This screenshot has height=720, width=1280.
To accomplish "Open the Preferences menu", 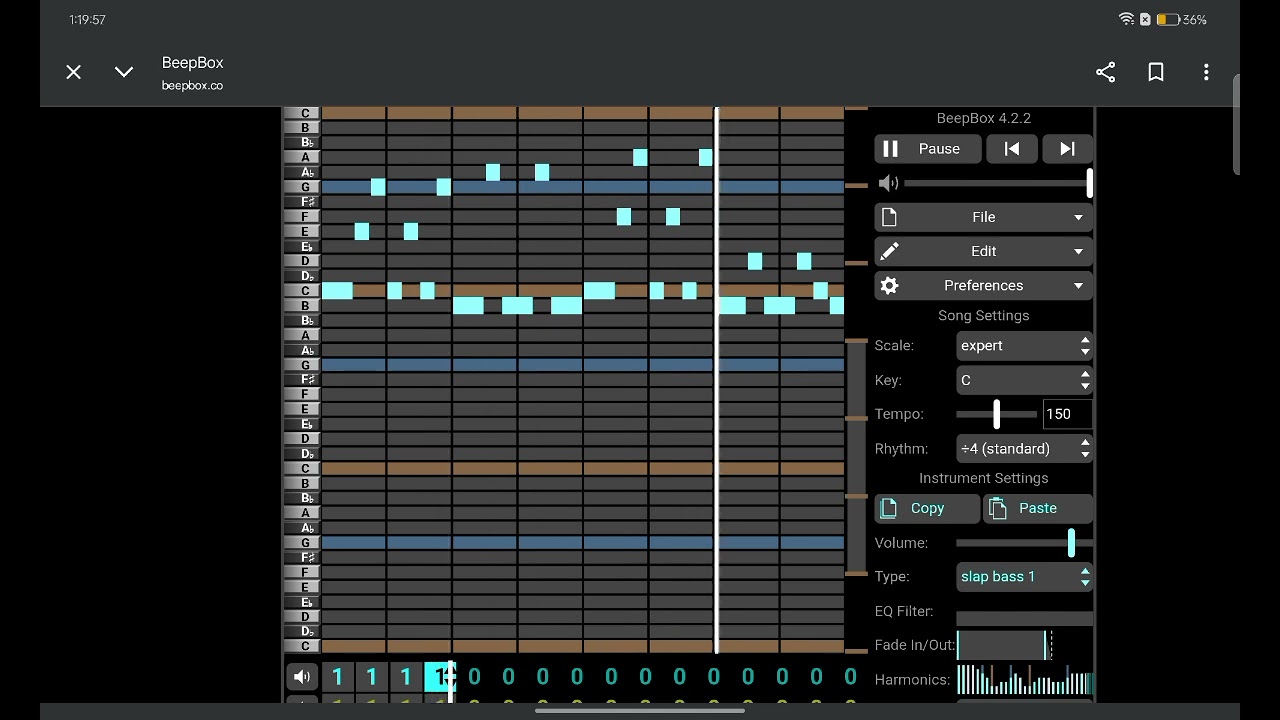I will (983, 285).
